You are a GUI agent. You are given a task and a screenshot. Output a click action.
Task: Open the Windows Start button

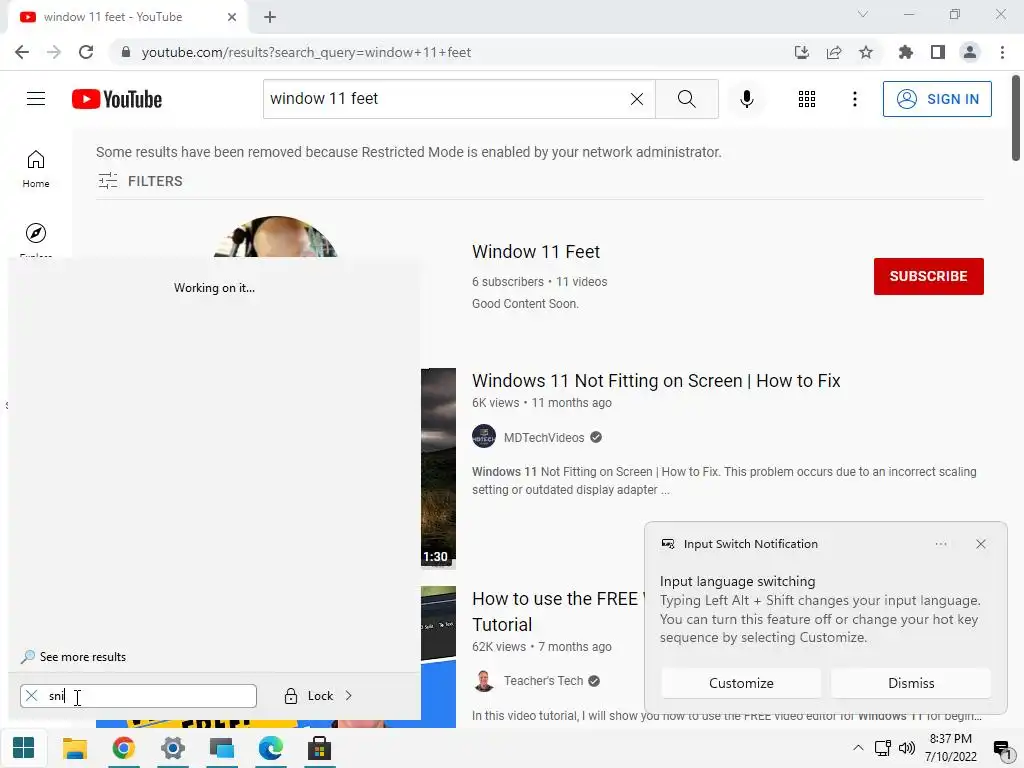tap(24, 748)
